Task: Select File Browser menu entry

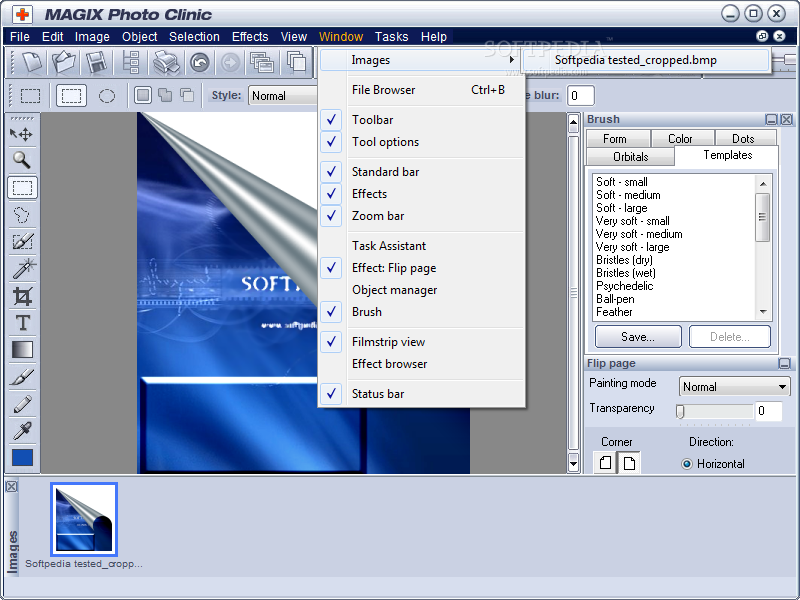Action: tap(421, 90)
